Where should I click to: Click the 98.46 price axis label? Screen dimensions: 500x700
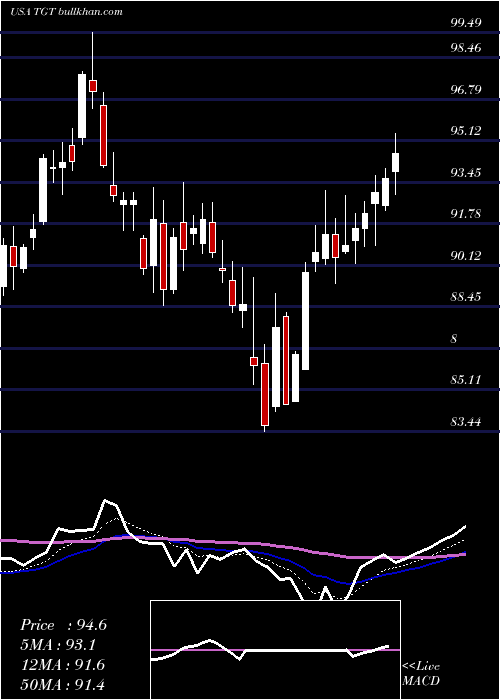point(466,47)
